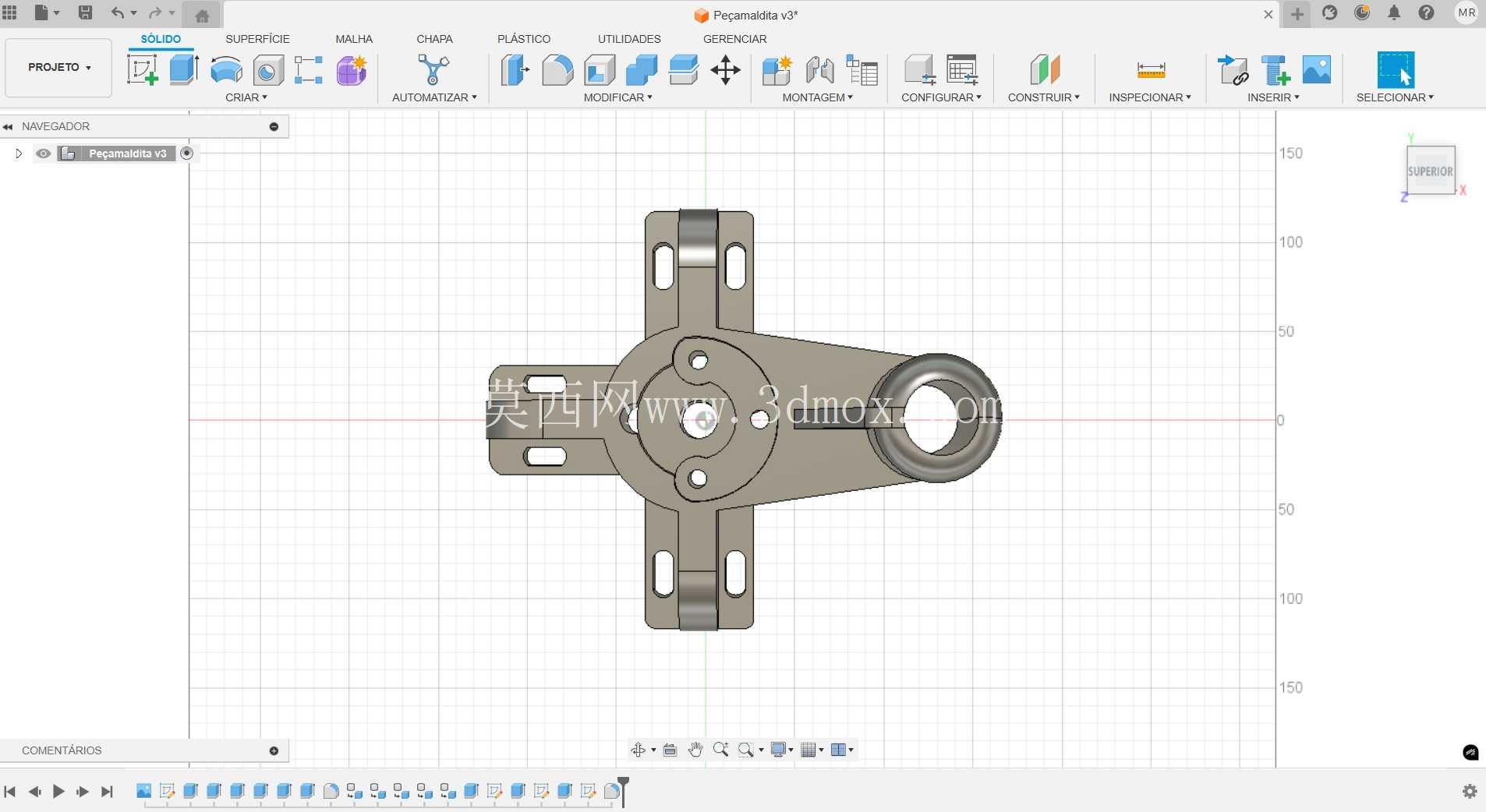Switch to the CHAPA tab
The image size is (1486, 812).
[434, 39]
